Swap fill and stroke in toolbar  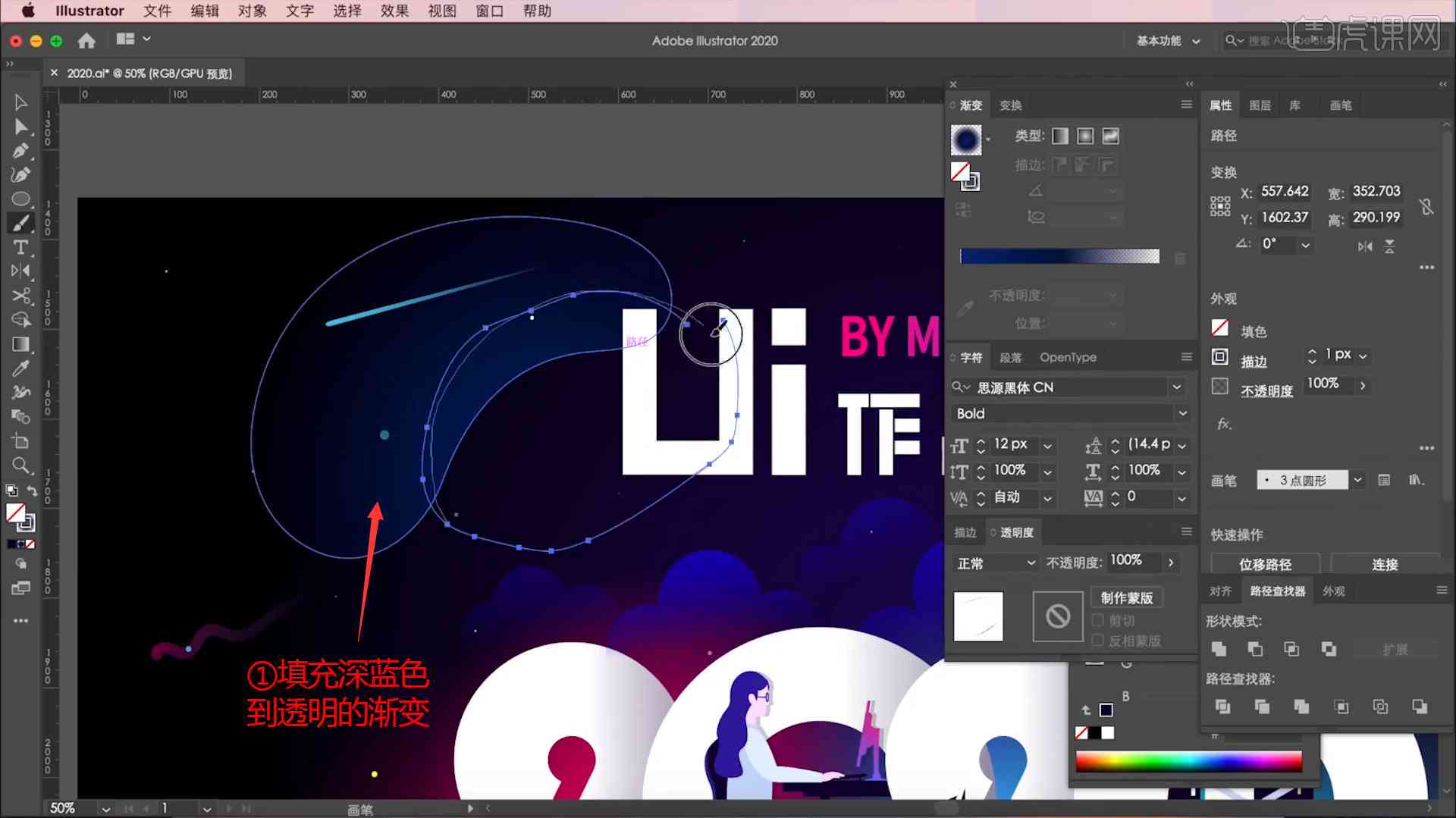[33, 491]
